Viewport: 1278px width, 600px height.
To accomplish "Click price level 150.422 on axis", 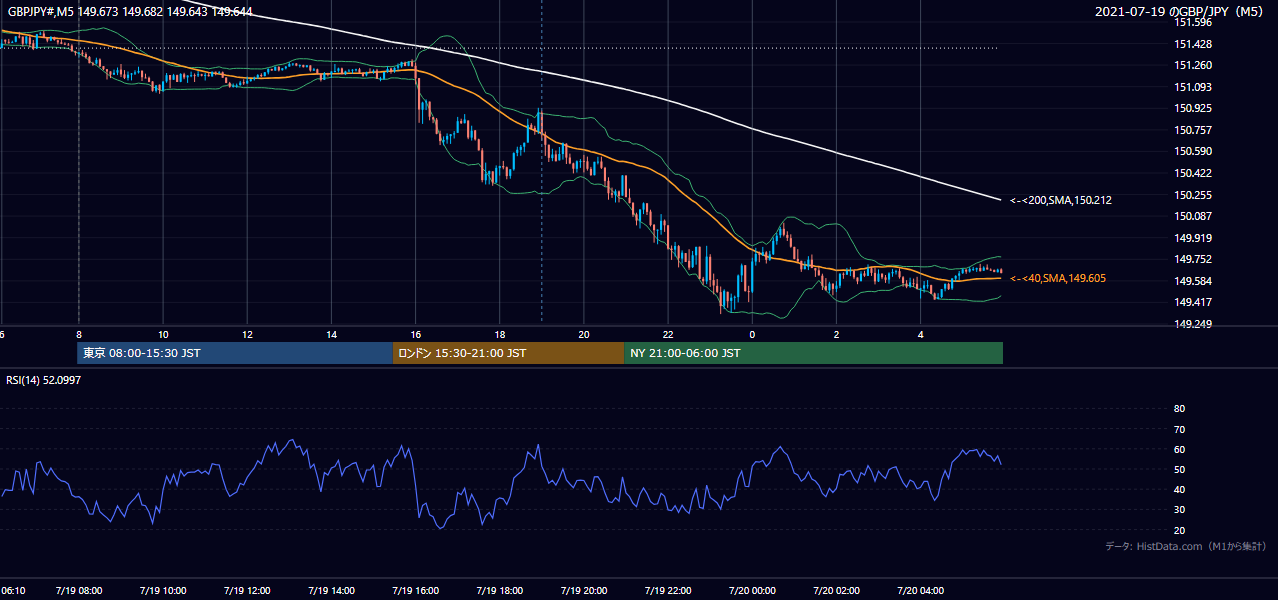I will point(1192,173).
